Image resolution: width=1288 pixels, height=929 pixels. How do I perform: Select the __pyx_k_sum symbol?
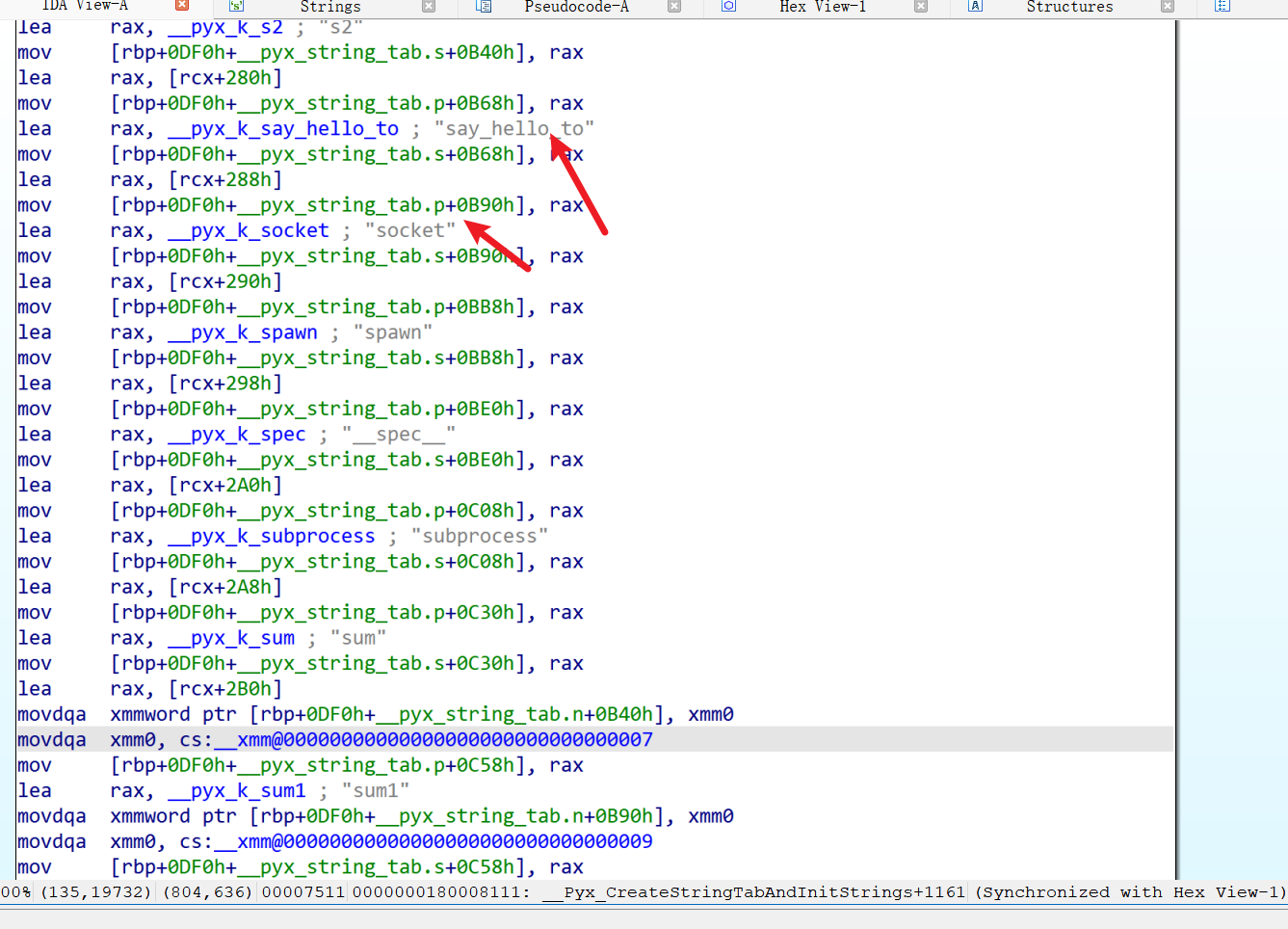point(231,639)
